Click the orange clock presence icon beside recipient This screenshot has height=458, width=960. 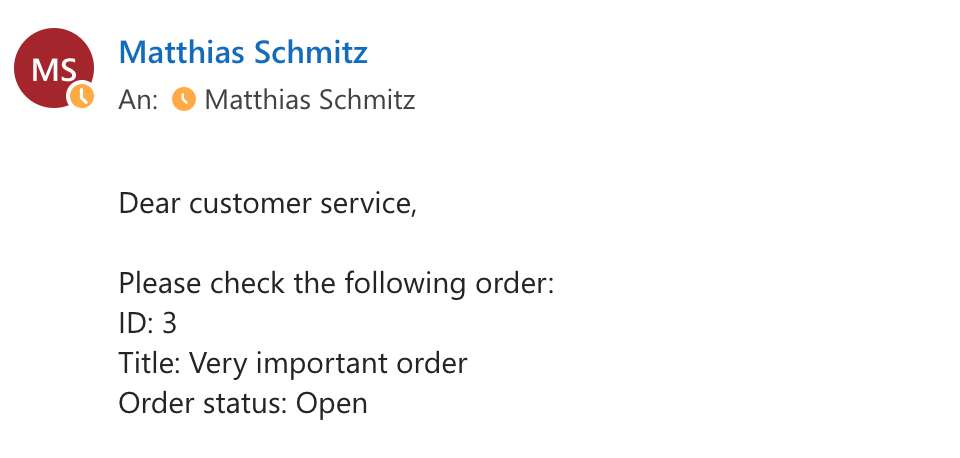pos(184,99)
